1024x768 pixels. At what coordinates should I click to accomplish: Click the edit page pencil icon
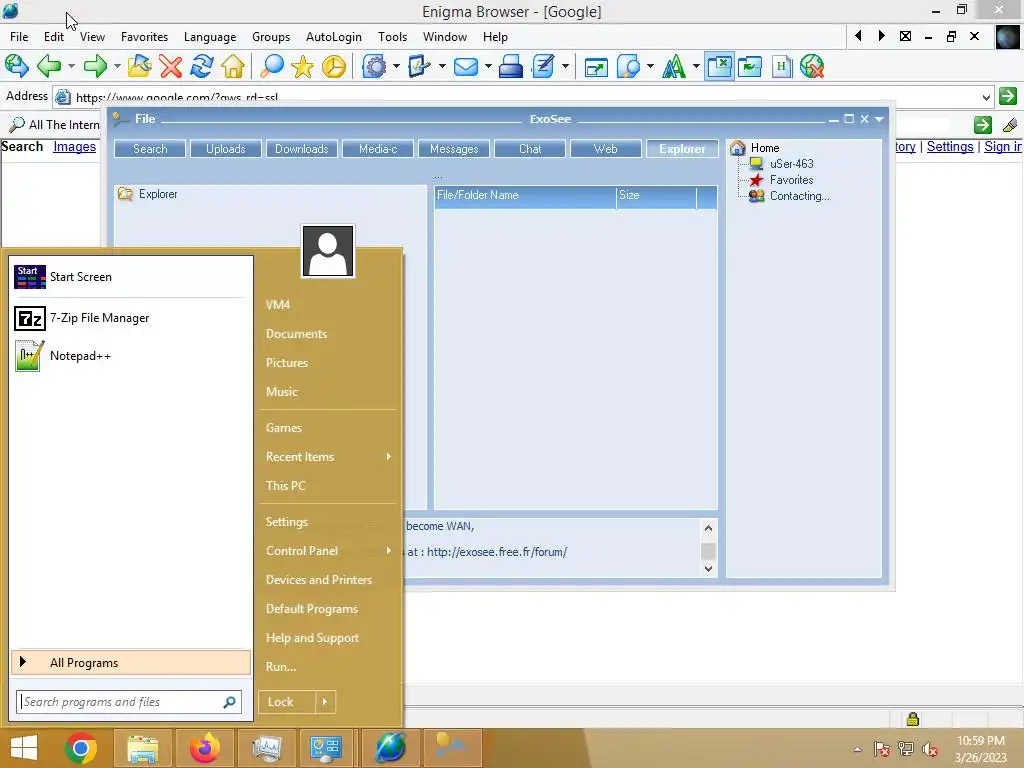click(x=543, y=66)
